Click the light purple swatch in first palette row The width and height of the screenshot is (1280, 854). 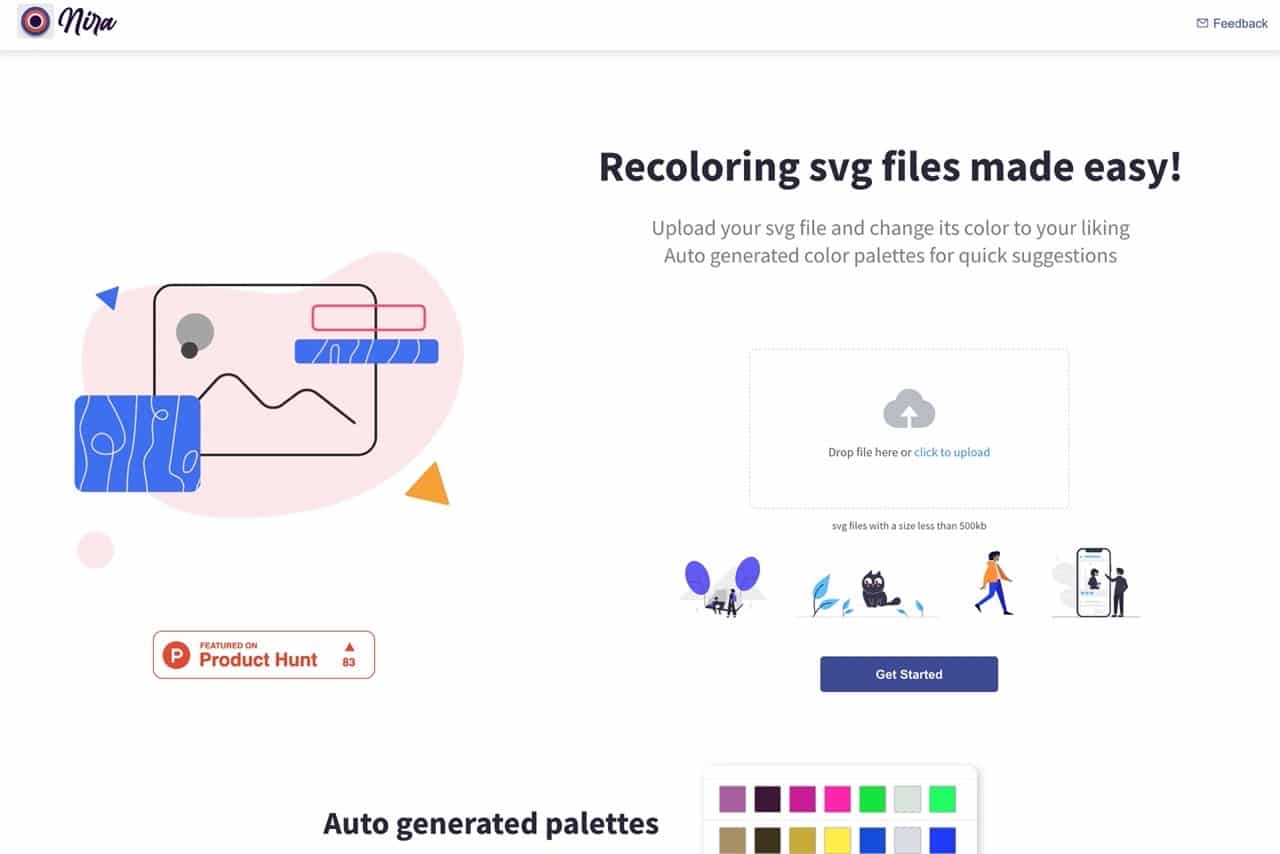[x=732, y=799]
